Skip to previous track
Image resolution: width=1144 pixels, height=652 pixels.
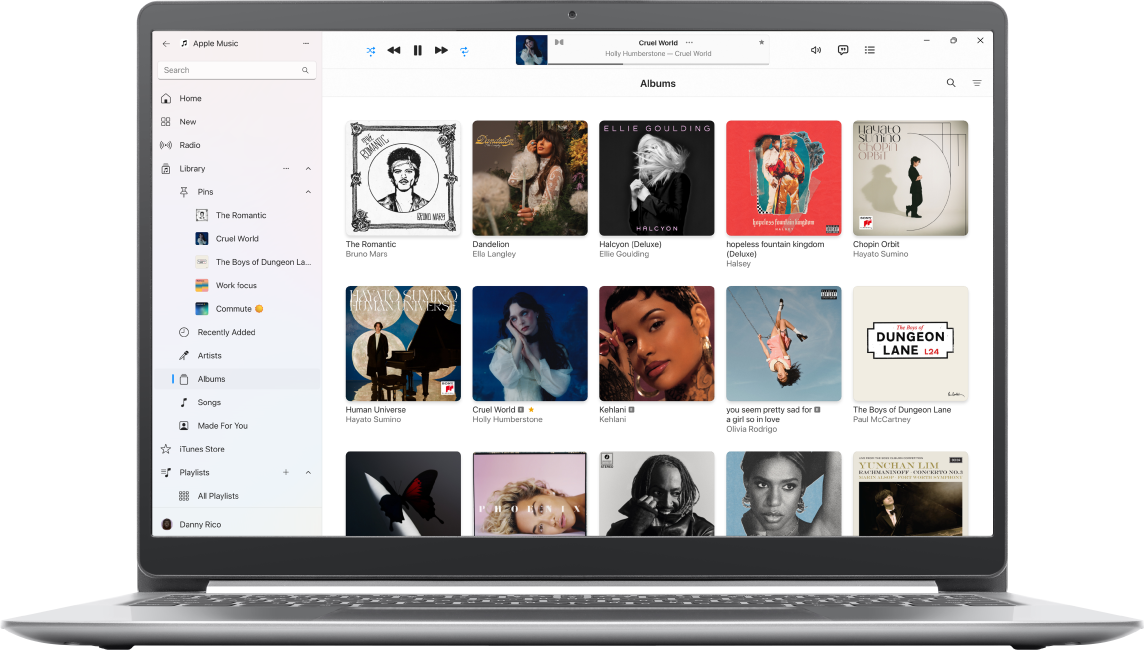click(x=394, y=50)
